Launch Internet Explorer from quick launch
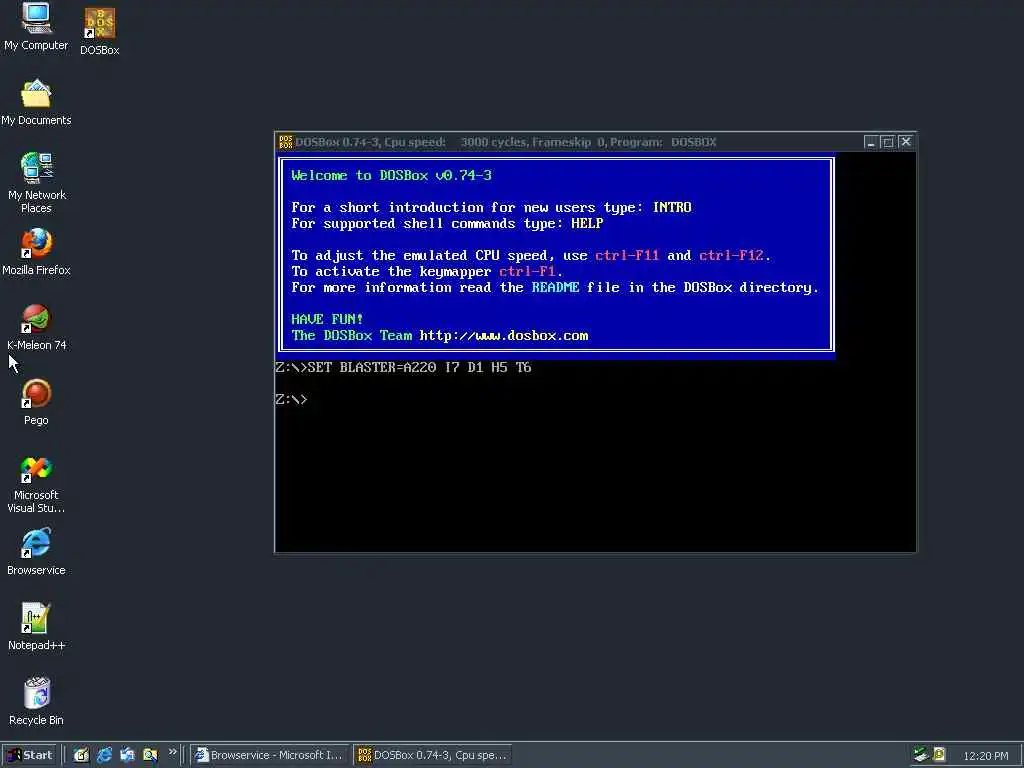Viewport: 1024px width, 768px height. [x=104, y=755]
